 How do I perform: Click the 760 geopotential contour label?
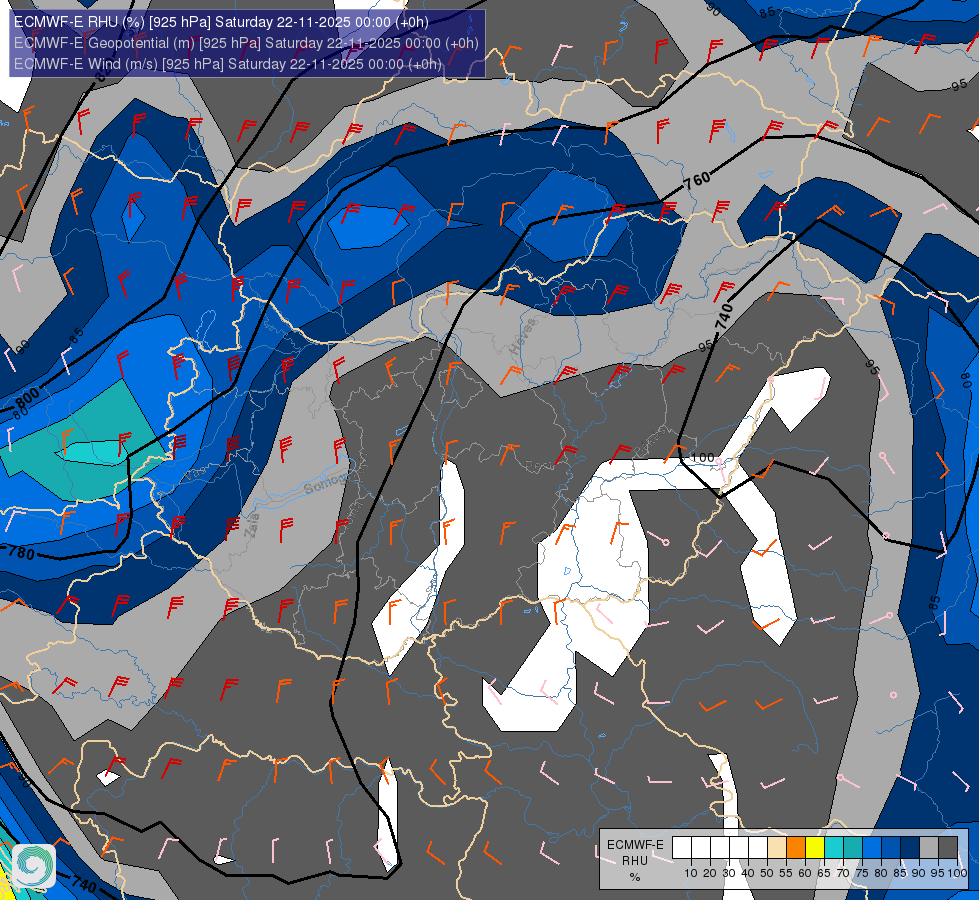(697, 180)
